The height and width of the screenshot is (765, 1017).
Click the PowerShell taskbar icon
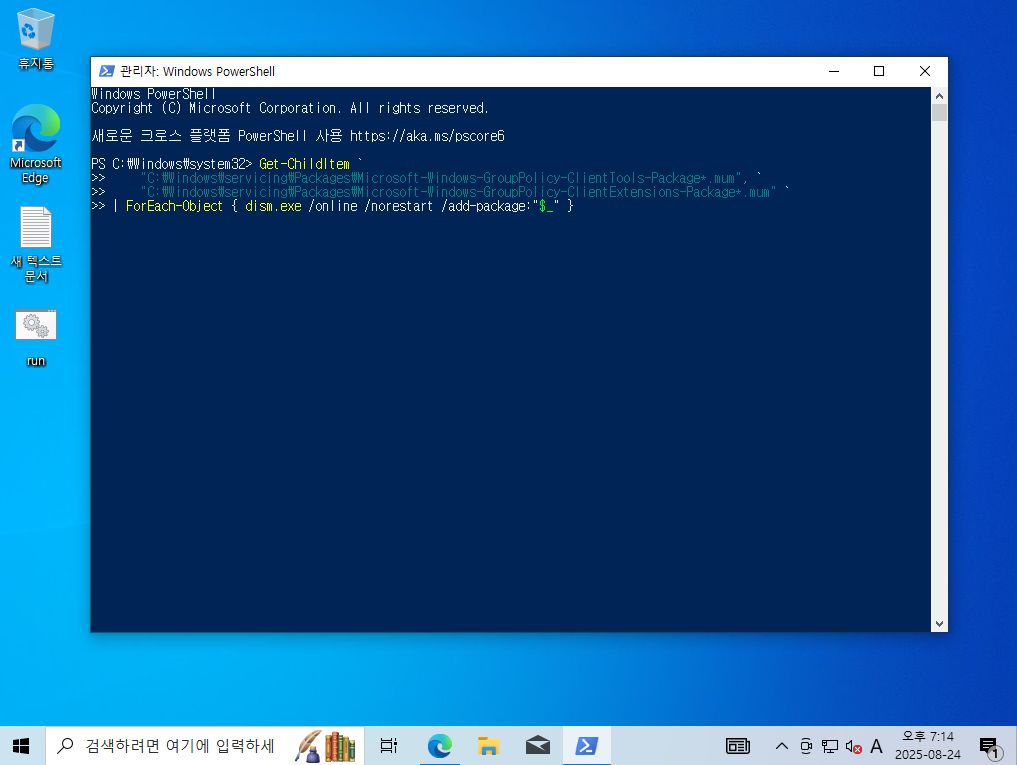587,746
